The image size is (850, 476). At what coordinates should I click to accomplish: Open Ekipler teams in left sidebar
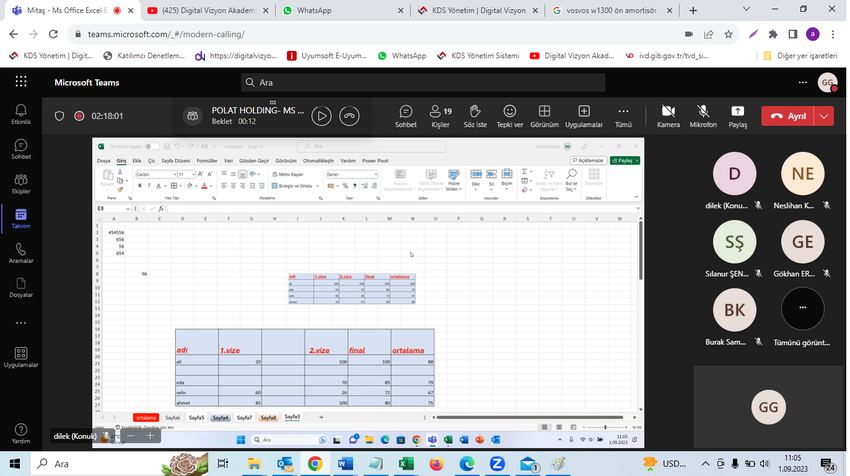[21, 184]
